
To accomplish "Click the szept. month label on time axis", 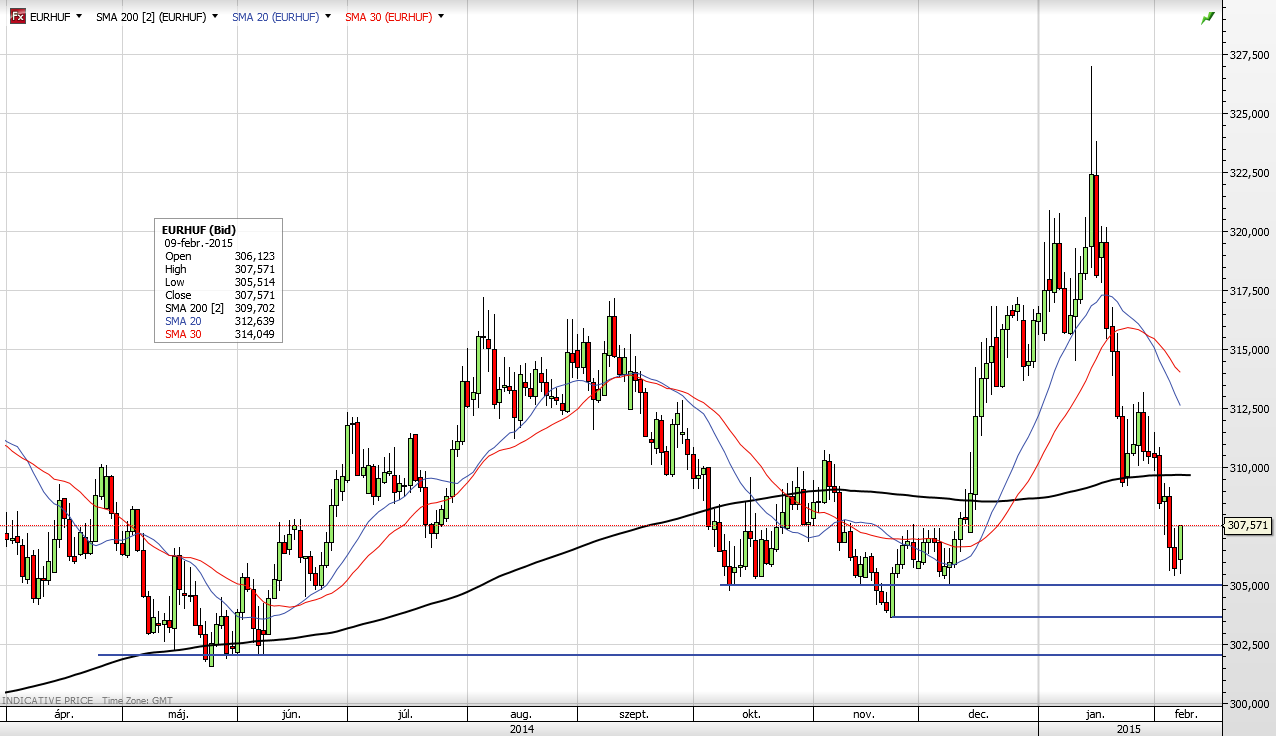I will [634, 714].
